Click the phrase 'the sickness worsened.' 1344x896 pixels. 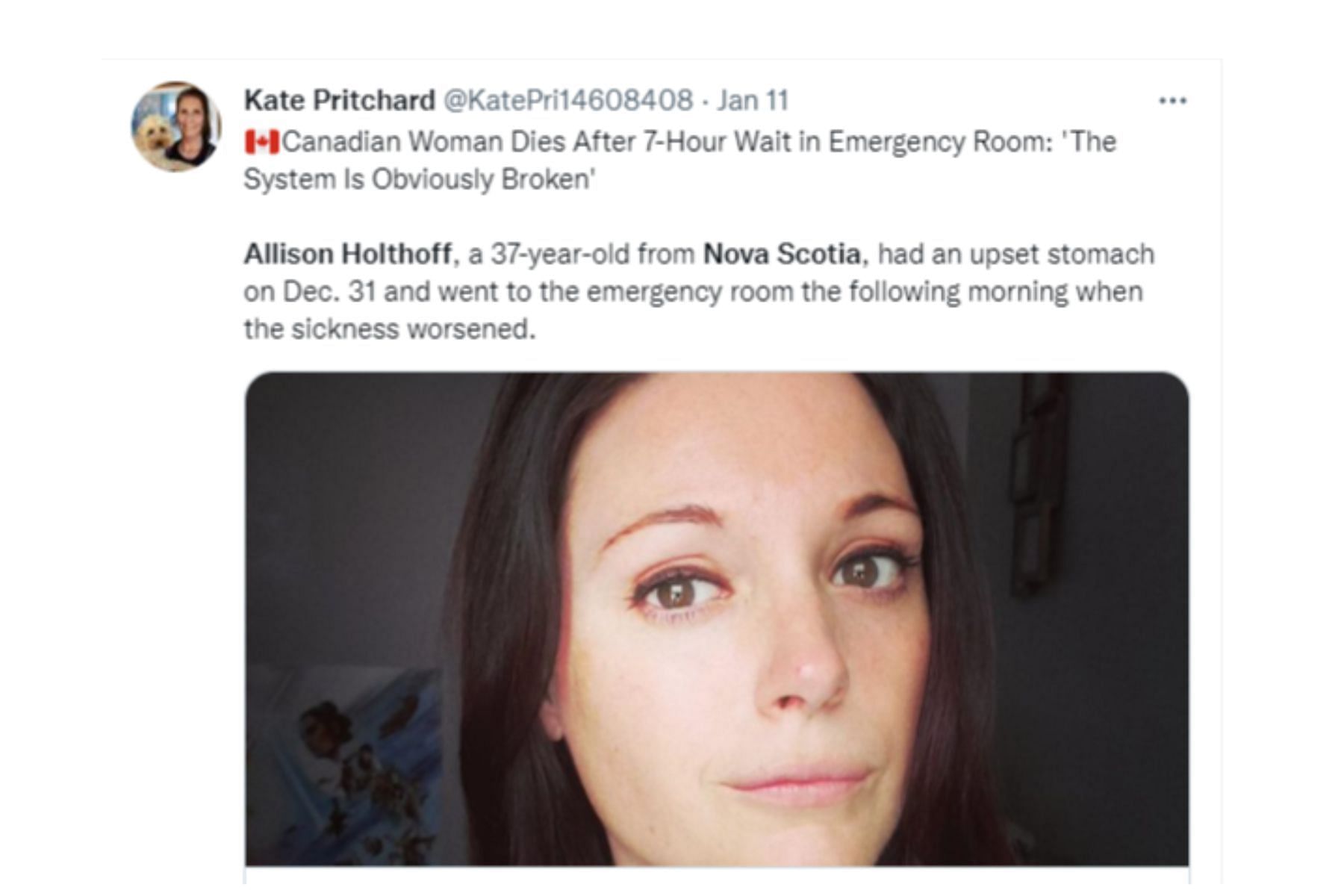390,329
